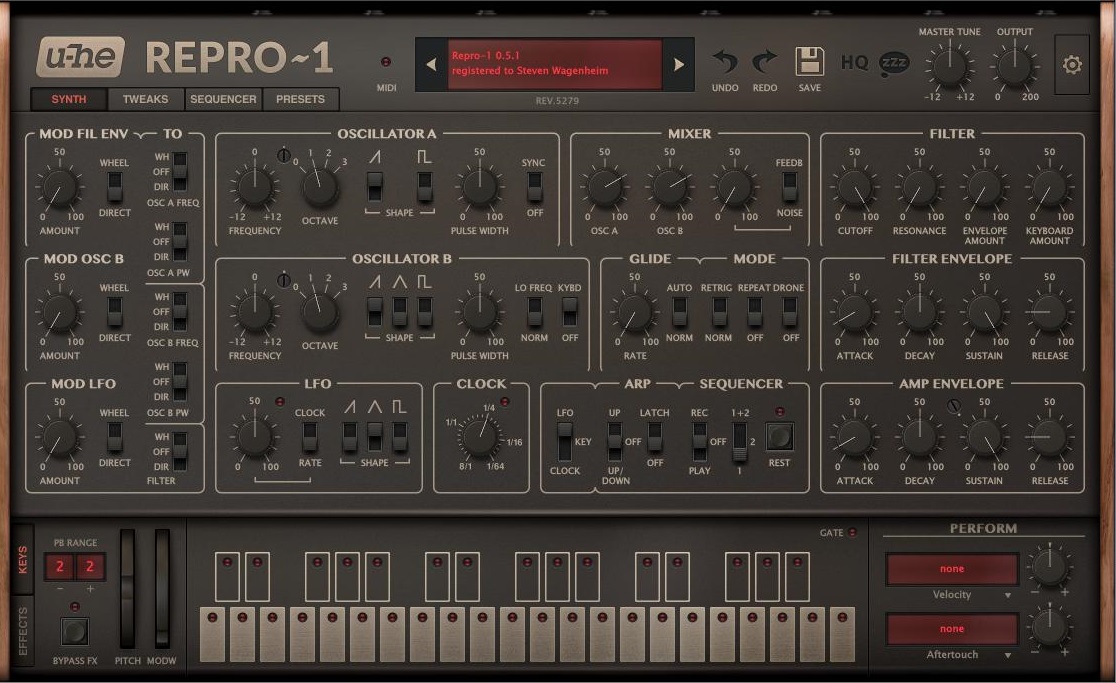
Task: Toggle the DRONE mode switch
Action: [x=790, y=312]
